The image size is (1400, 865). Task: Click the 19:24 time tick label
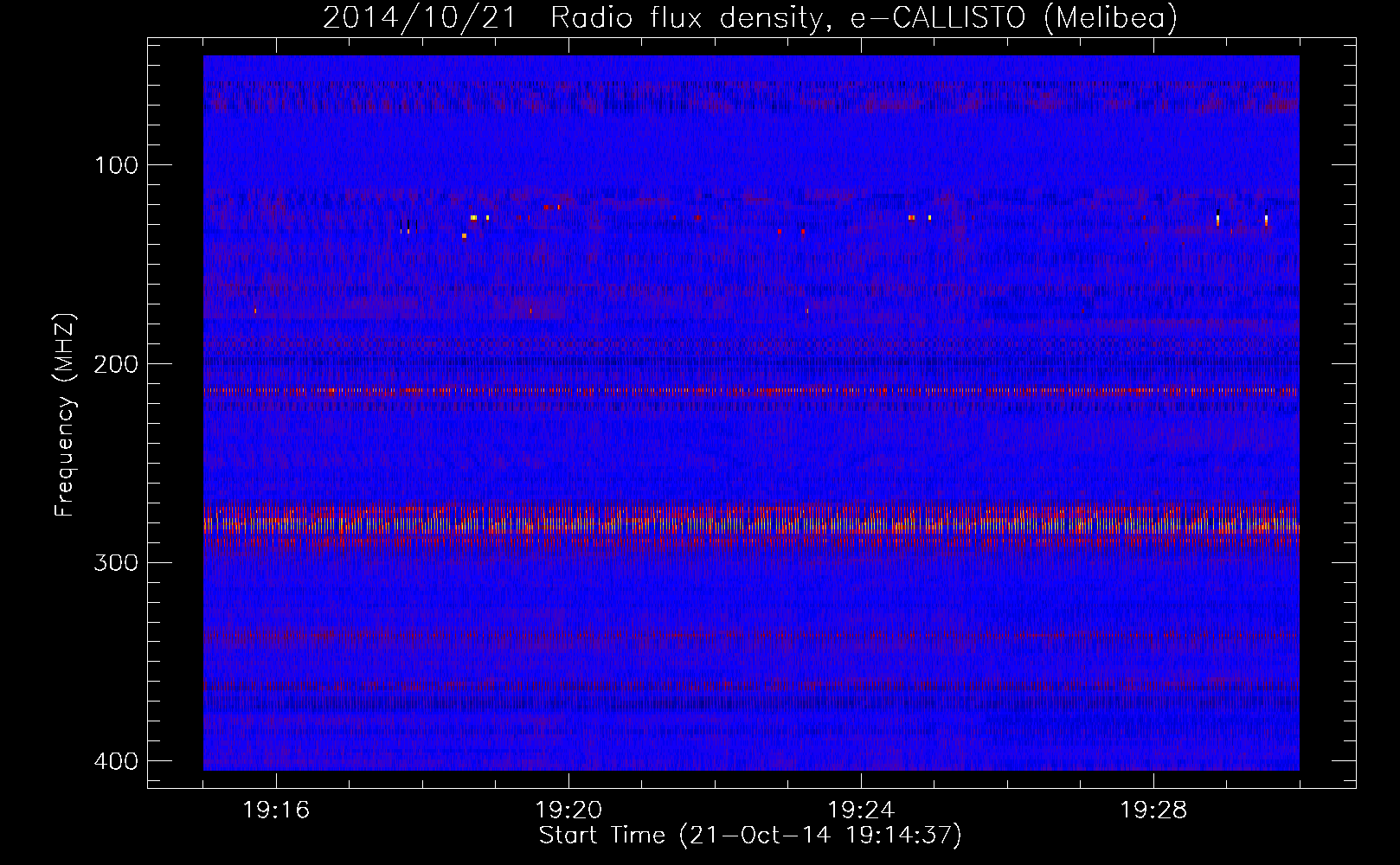pyautogui.click(x=861, y=811)
